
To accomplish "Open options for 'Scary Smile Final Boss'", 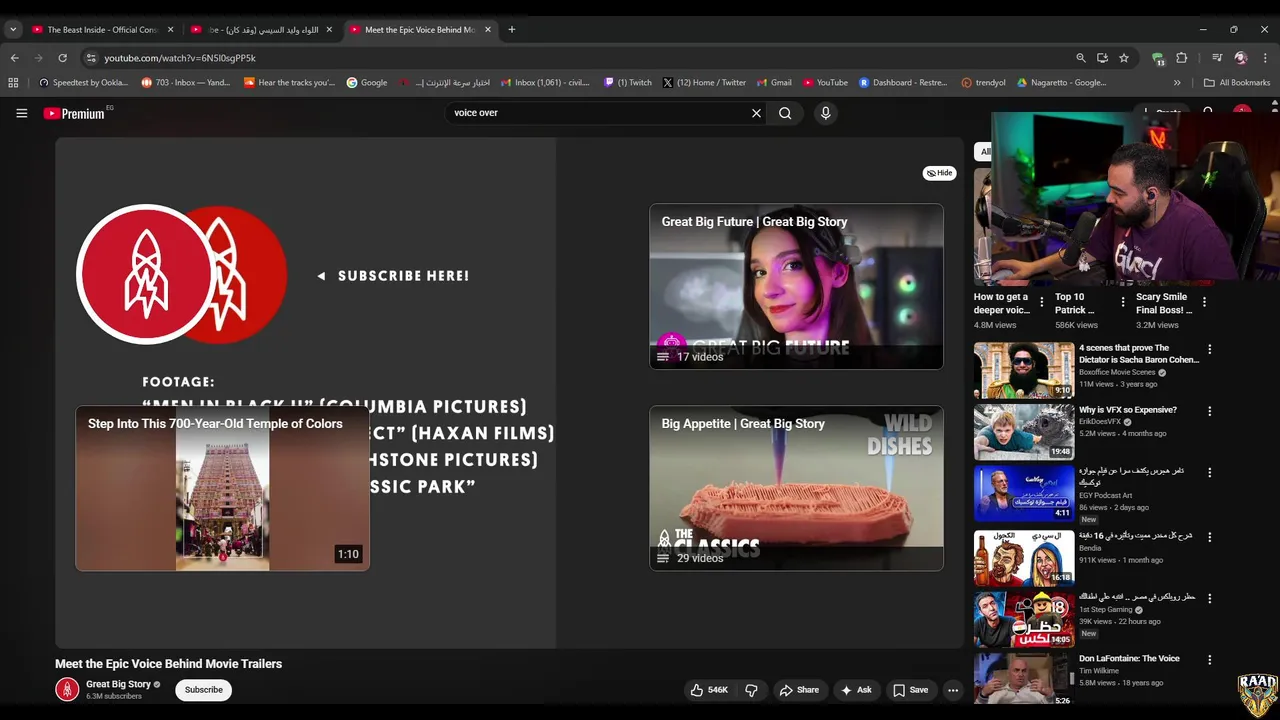I will [x=1204, y=302].
